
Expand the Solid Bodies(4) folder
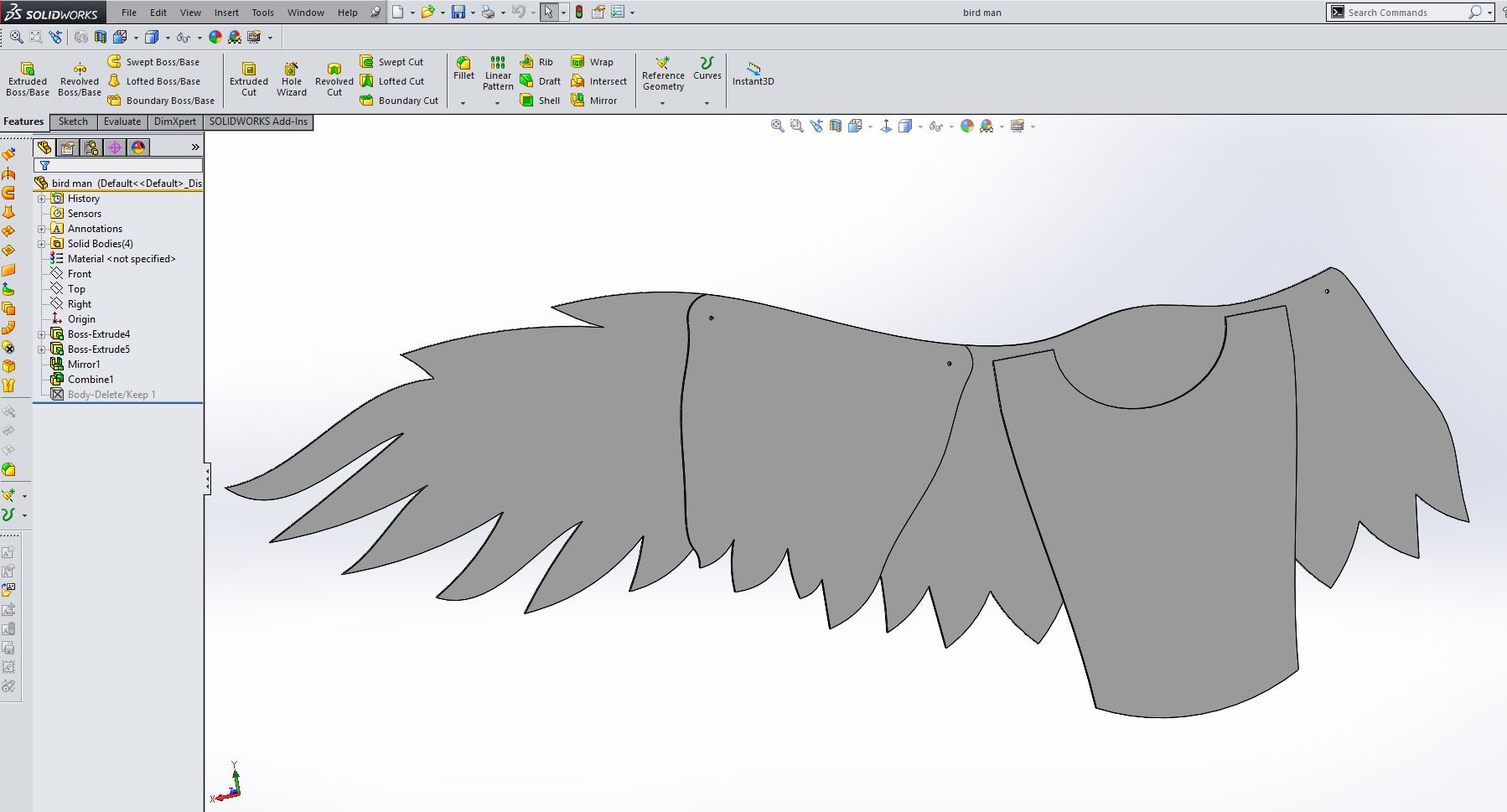(x=42, y=244)
